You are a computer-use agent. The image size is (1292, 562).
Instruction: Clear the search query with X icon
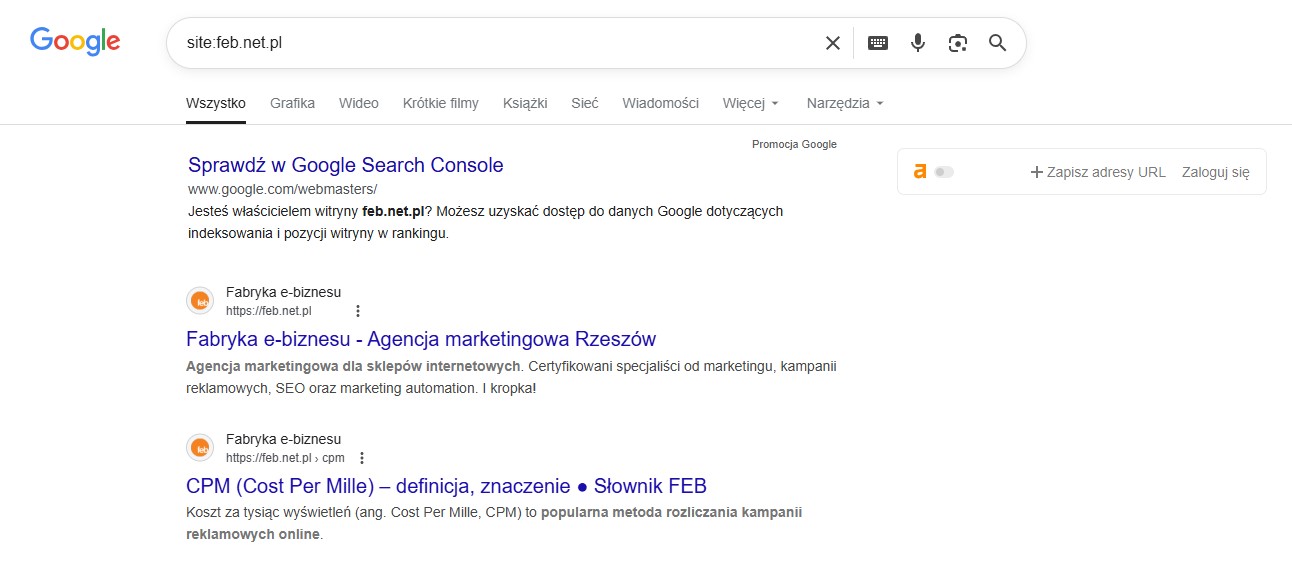[x=832, y=43]
